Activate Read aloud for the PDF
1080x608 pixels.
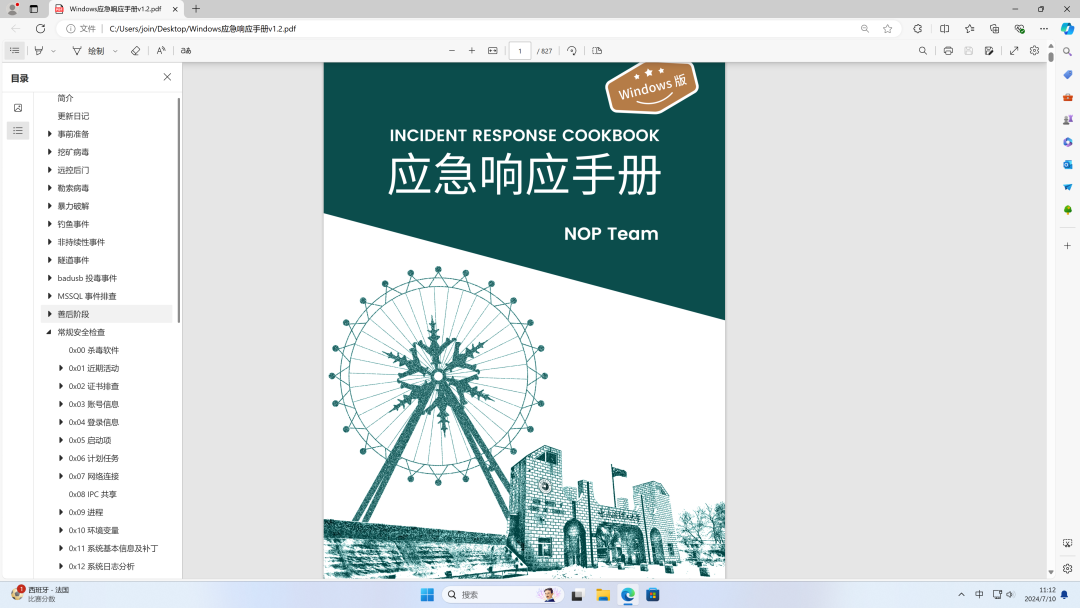[x=160, y=50]
